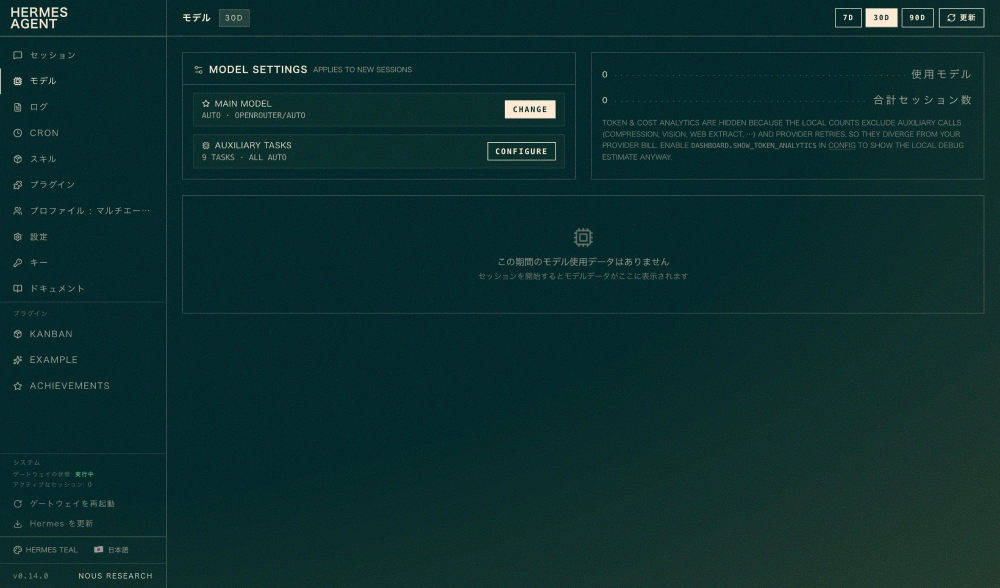This screenshot has width=1000, height=588.
Task: Click the 合計セッション数 stat label
Action: [922, 100]
